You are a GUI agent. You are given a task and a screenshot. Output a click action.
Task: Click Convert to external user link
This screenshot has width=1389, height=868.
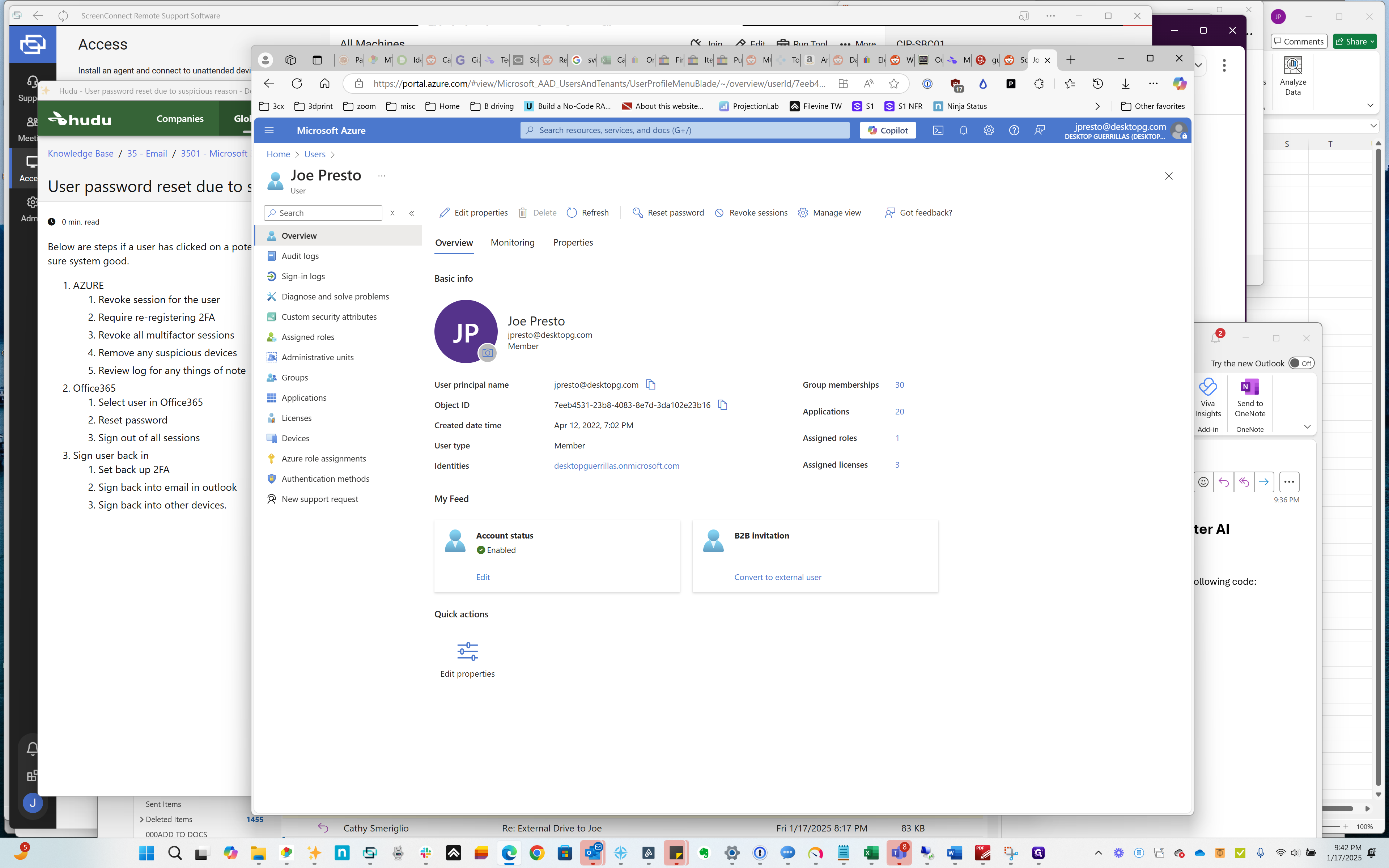778,577
